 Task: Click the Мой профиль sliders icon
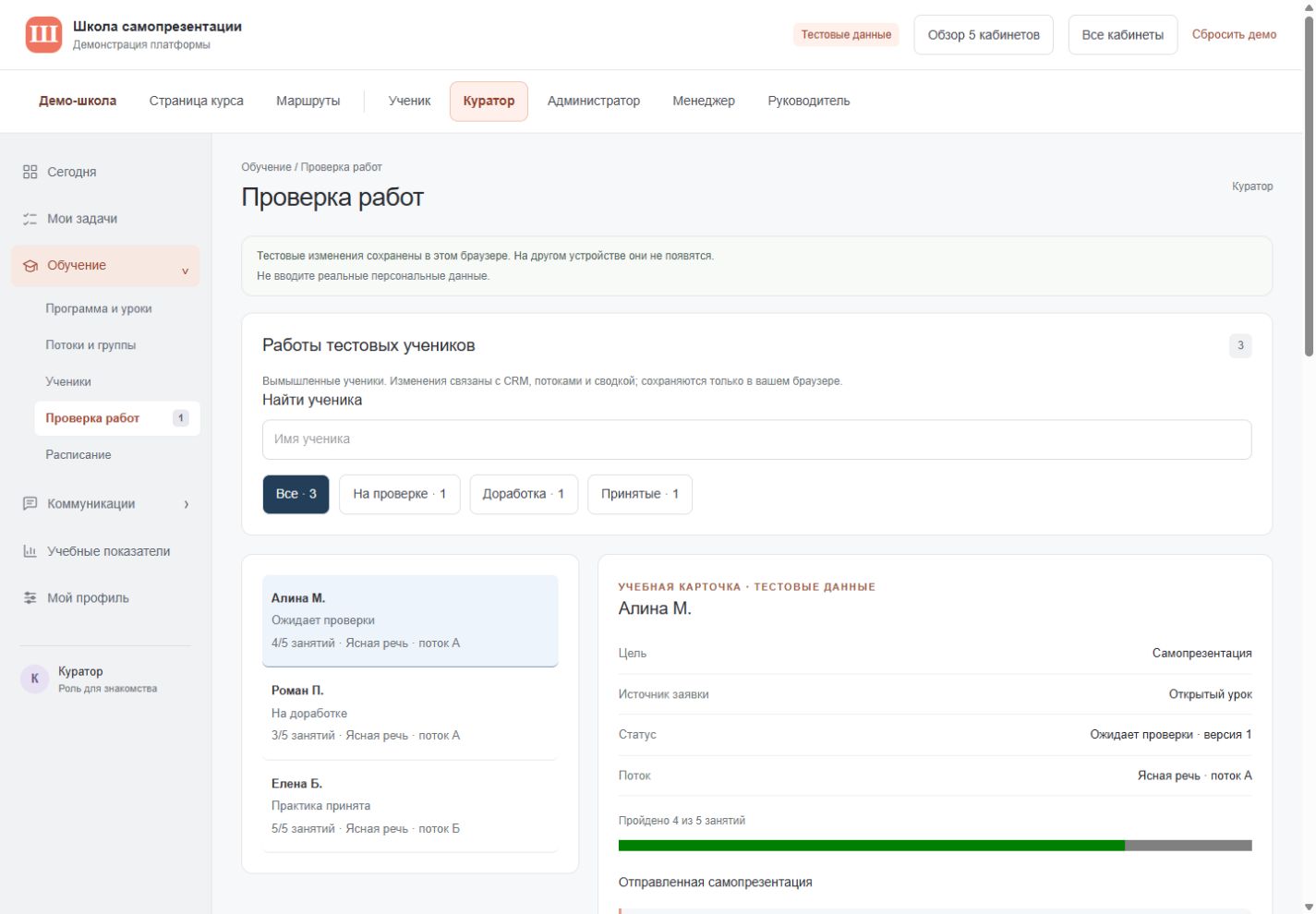click(30, 598)
